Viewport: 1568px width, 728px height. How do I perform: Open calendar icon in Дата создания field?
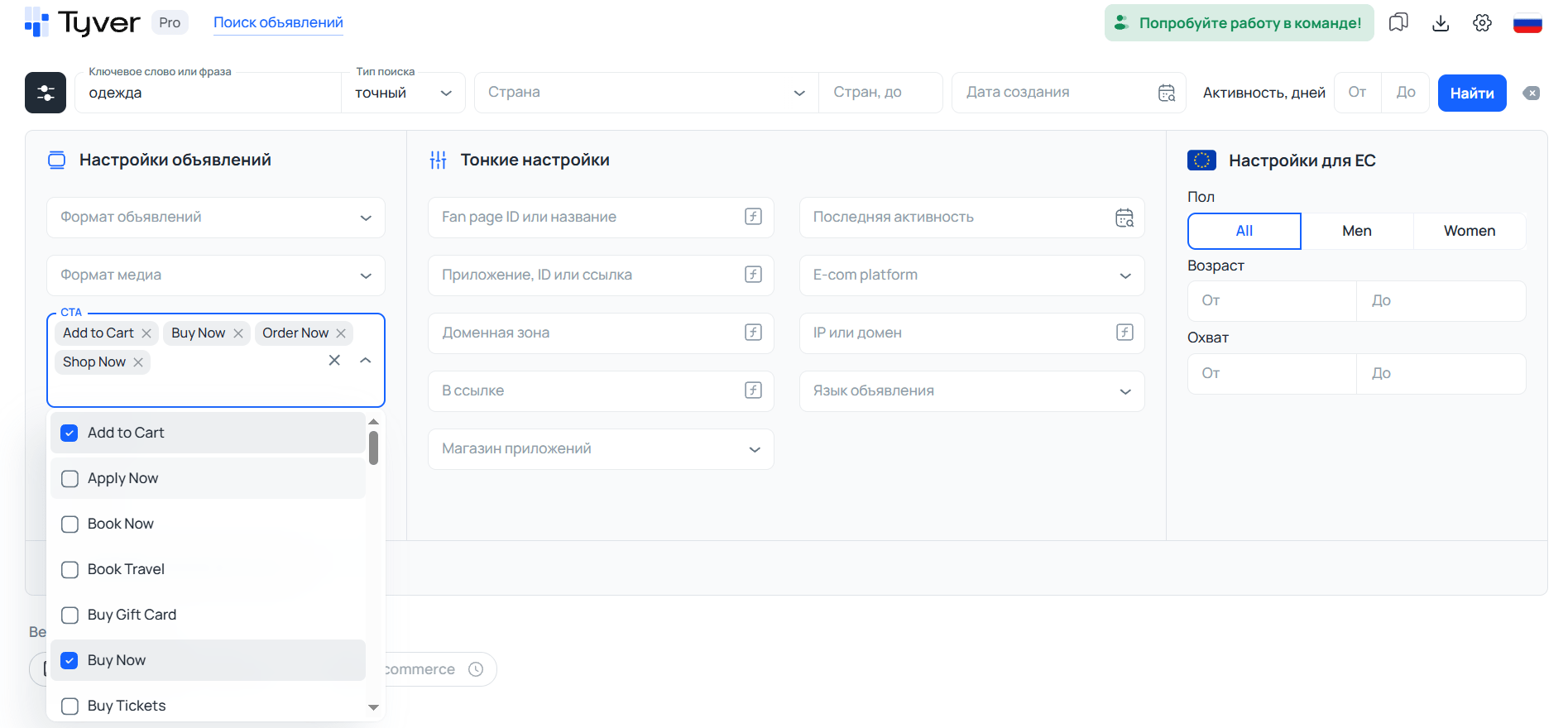click(1167, 93)
